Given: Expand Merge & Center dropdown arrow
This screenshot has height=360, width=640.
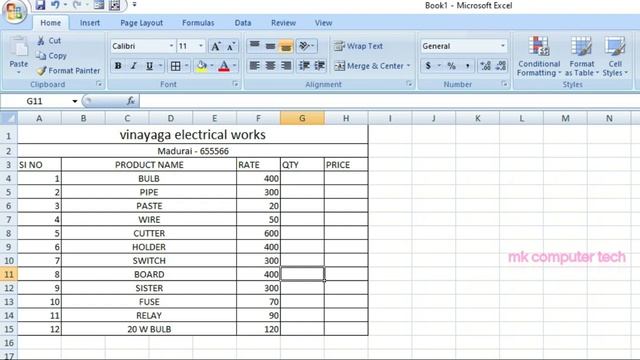Looking at the screenshot, I should coord(408,66).
